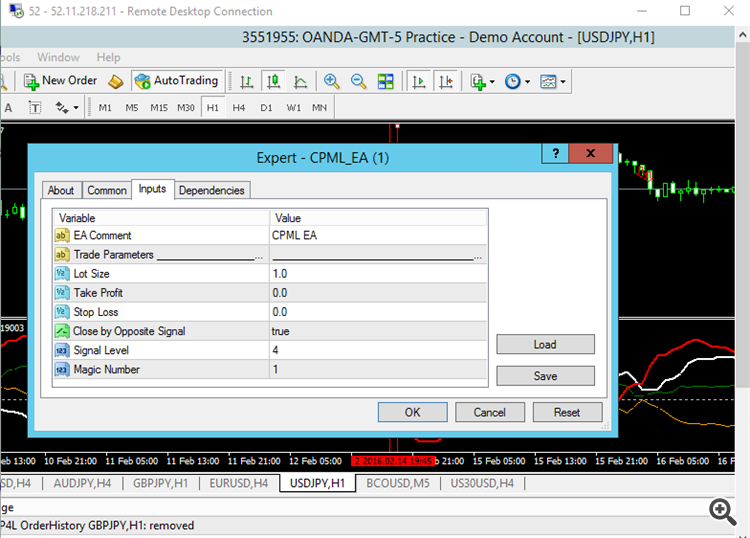Viewport: 750px width, 538px height.
Task: Switch to D1 timeframe
Action: 266,108
